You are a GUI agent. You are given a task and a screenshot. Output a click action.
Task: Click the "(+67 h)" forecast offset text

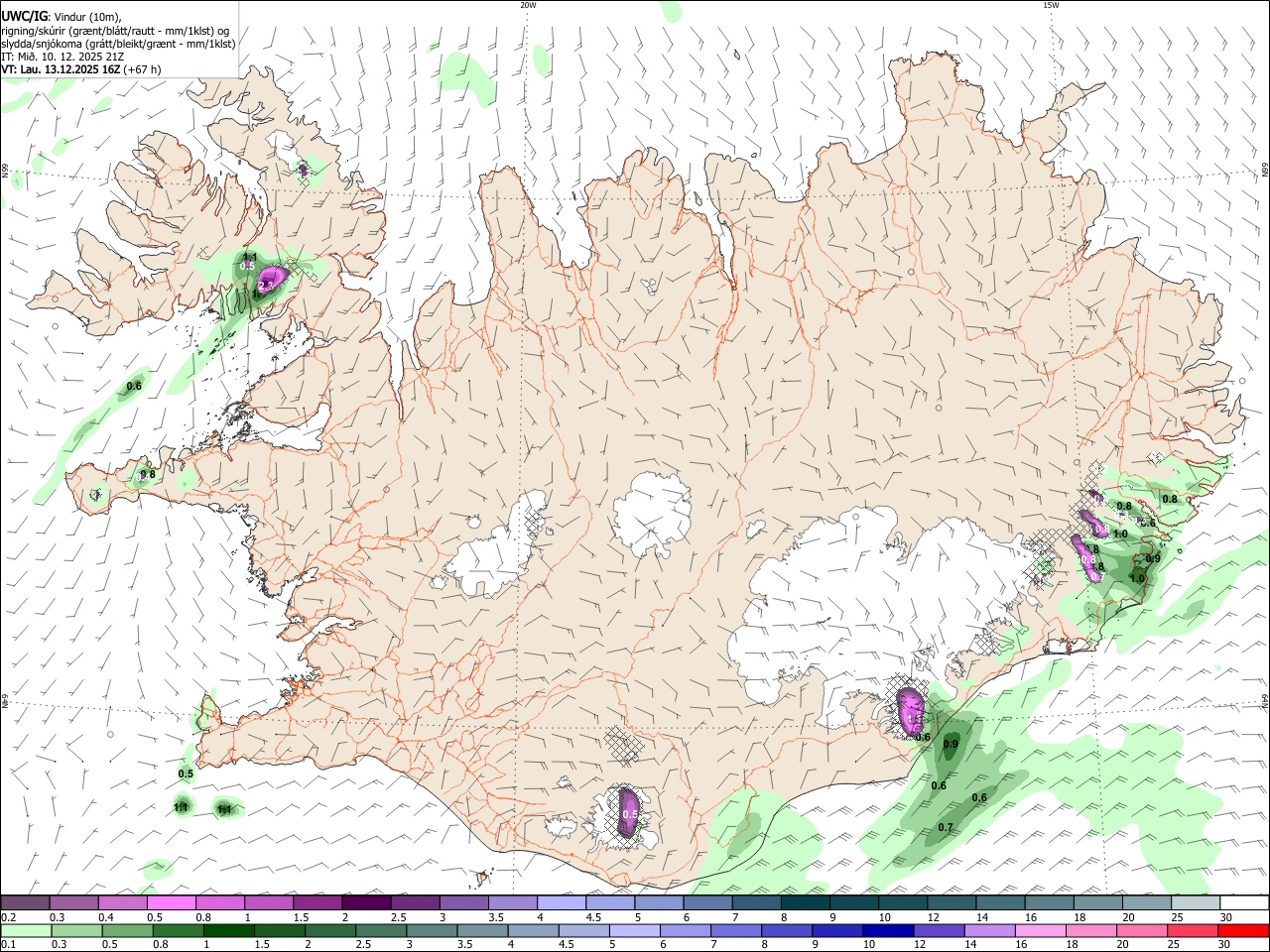coord(142,69)
